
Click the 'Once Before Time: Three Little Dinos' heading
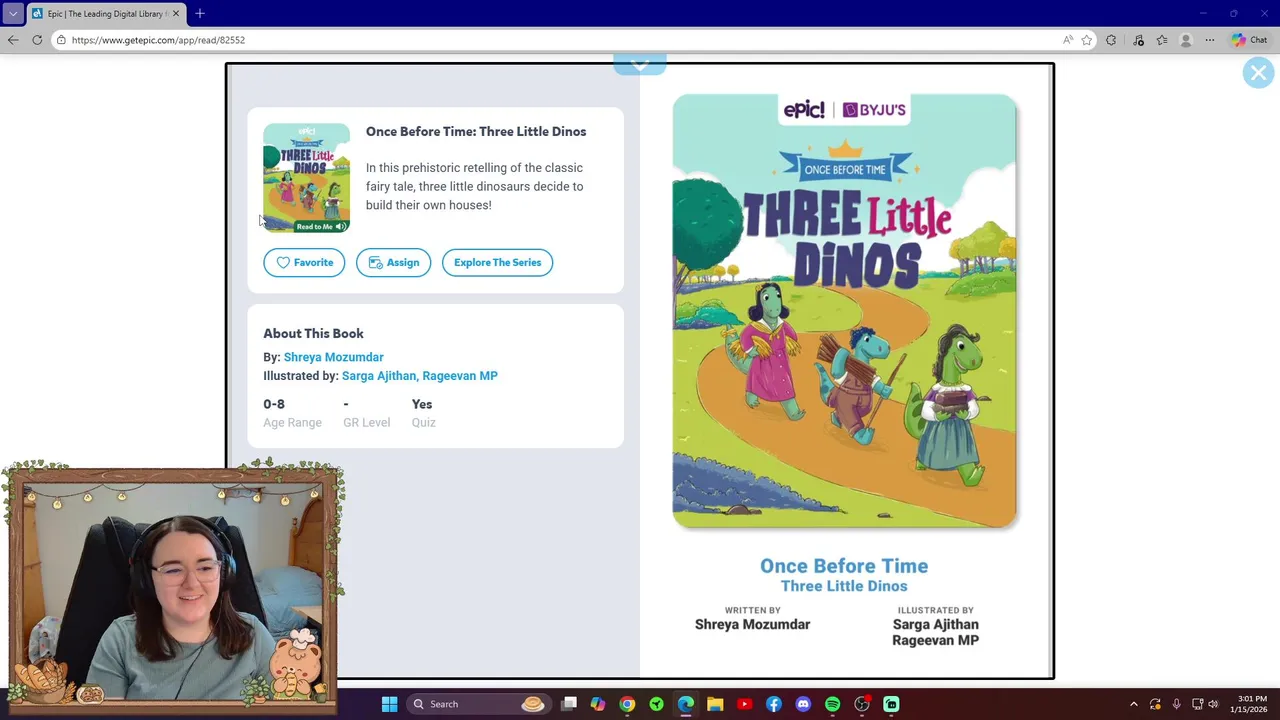point(476,132)
